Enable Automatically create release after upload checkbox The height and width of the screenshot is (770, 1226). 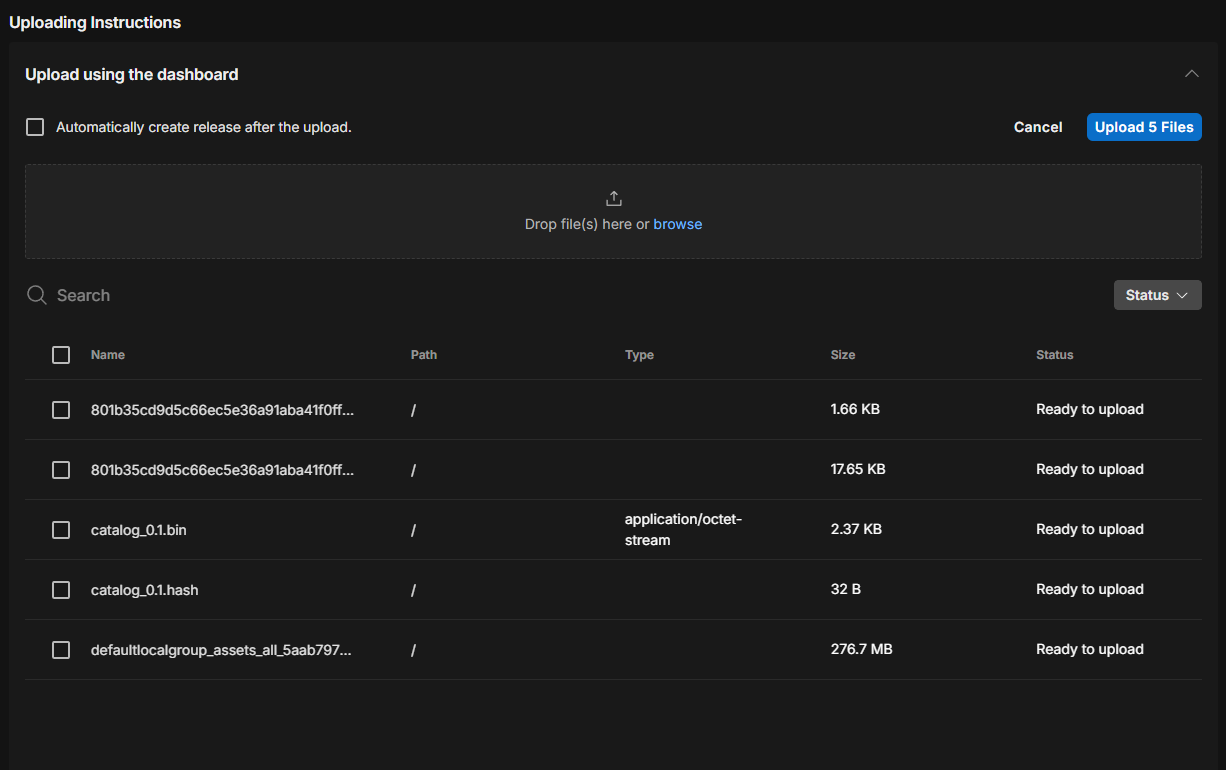(35, 127)
